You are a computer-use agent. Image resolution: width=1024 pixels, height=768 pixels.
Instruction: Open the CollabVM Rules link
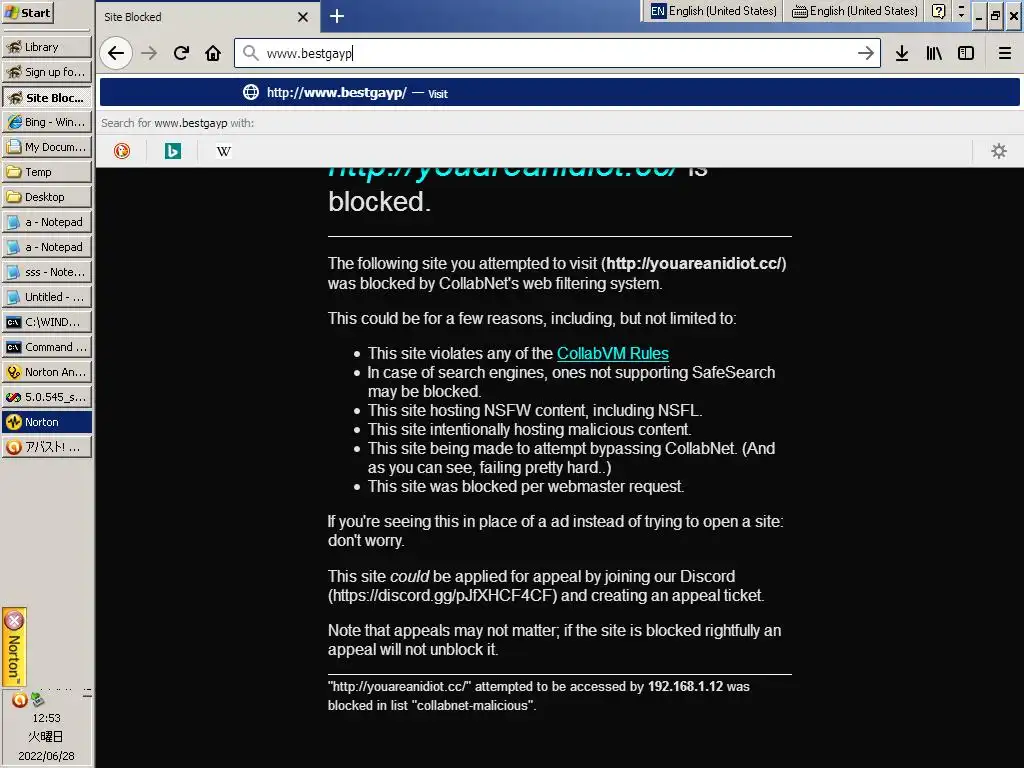(x=613, y=353)
